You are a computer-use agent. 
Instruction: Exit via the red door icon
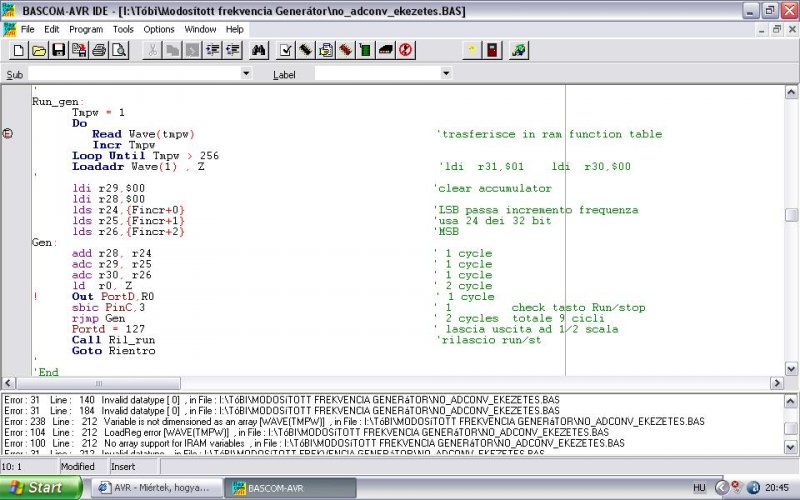click(492, 50)
